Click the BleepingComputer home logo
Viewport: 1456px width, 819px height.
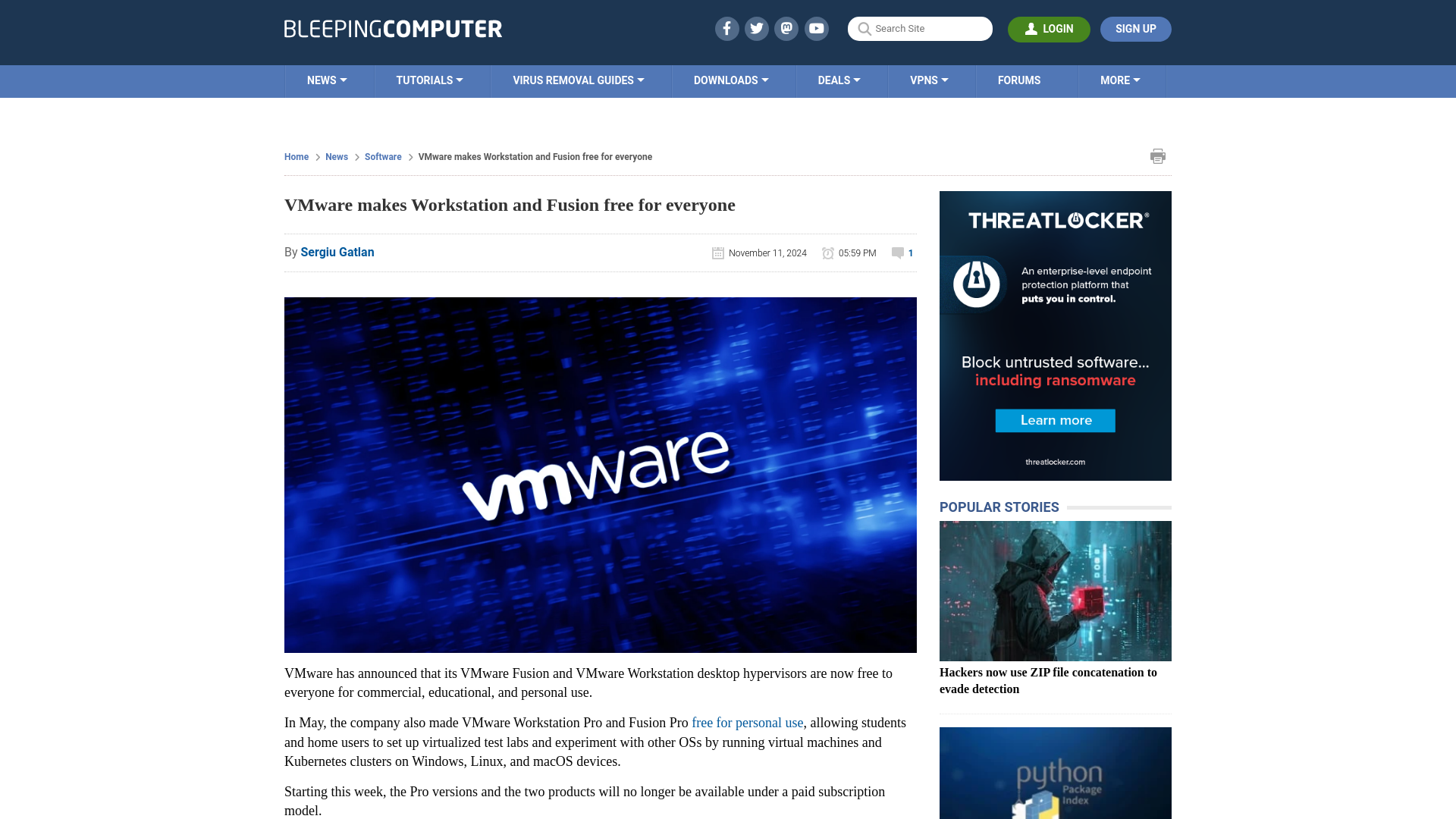(x=393, y=29)
